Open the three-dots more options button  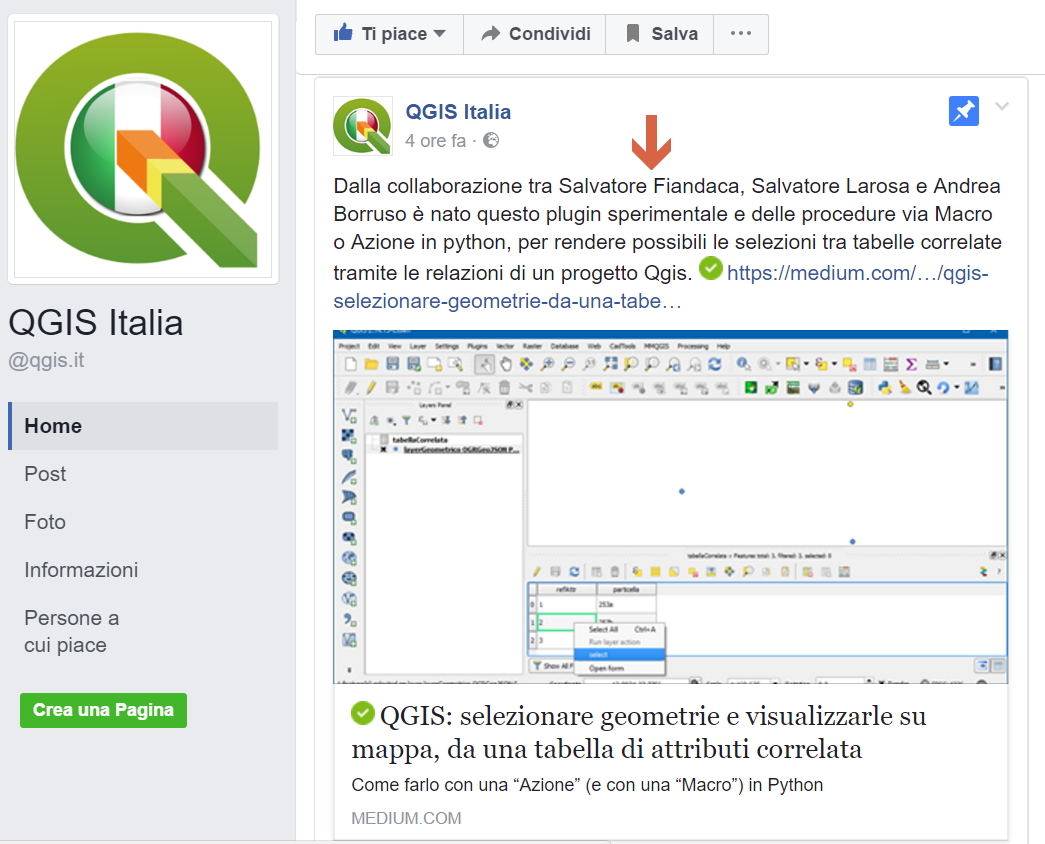click(x=740, y=34)
